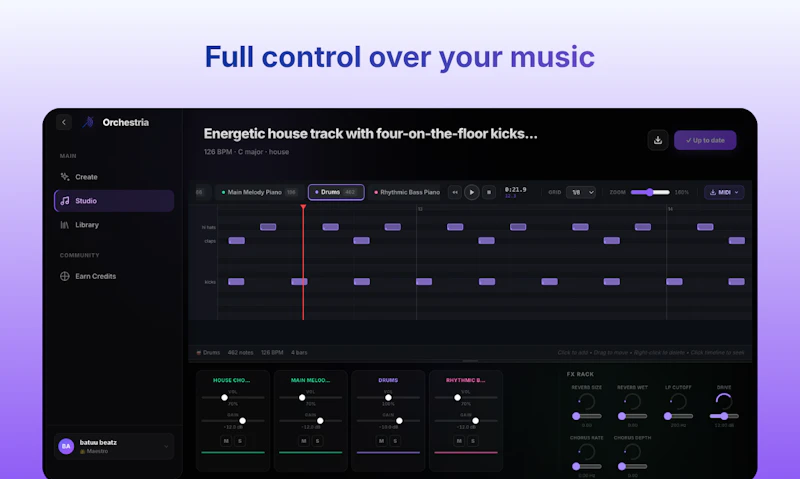Image resolution: width=800 pixels, height=479 pixels.
Task: Click the BA user avatar
Action: (x=66, y=446)
